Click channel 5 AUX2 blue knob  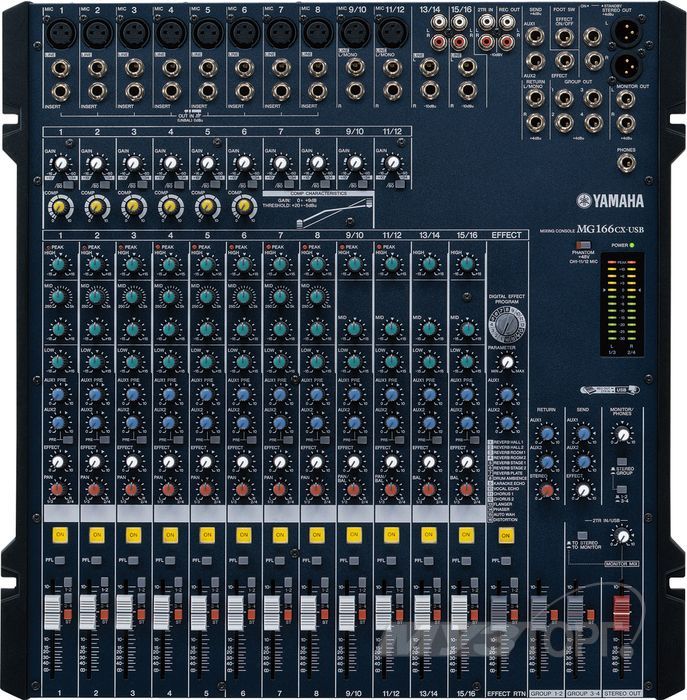[206, 423]
